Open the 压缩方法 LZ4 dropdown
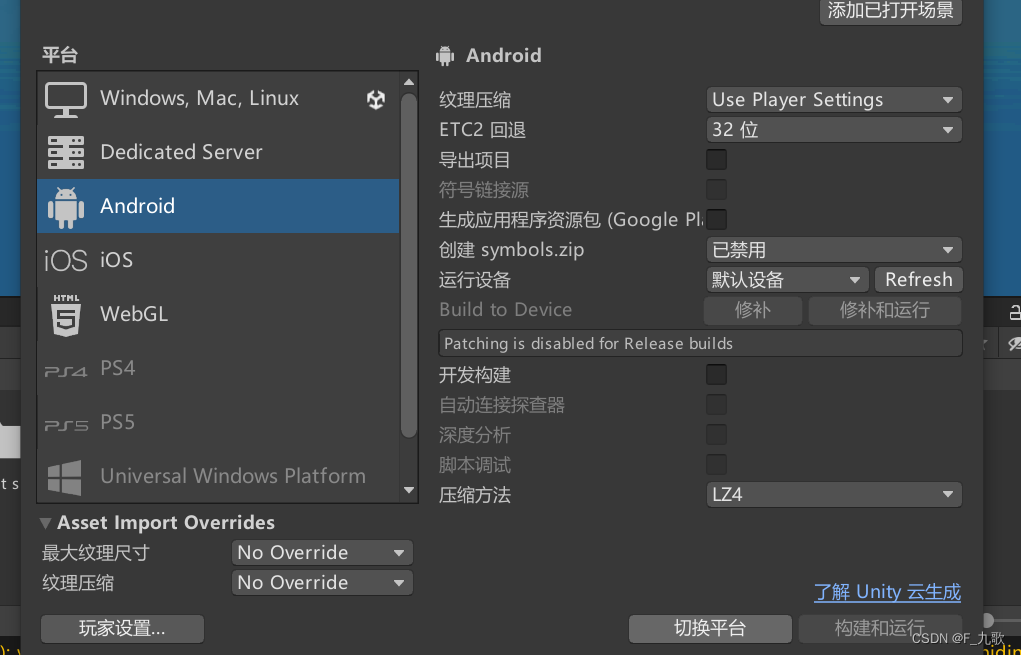This screenshot has width=1021, height=655. pos(833,495)
